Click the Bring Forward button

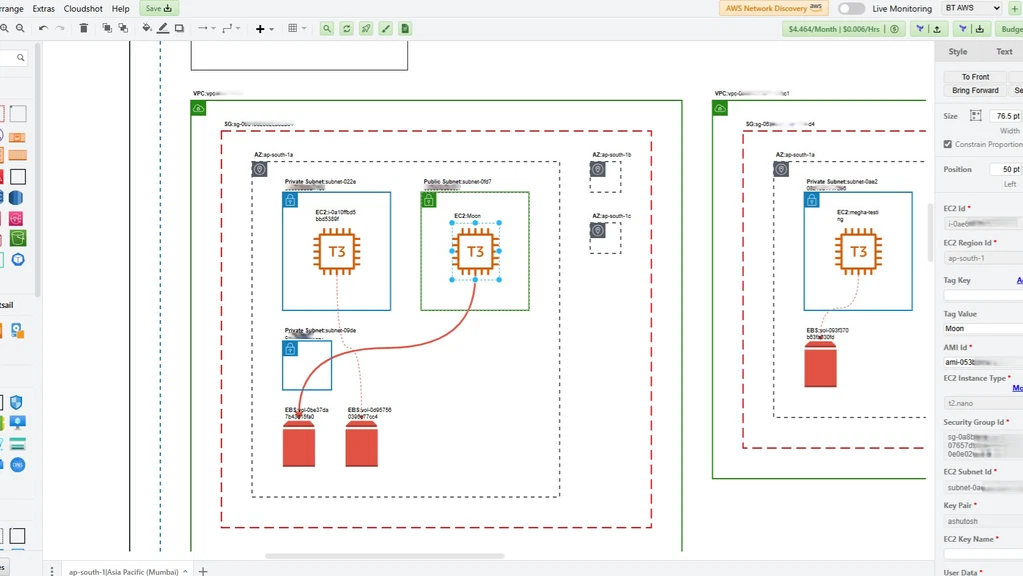pyautogui.click(x=975, y=90)
